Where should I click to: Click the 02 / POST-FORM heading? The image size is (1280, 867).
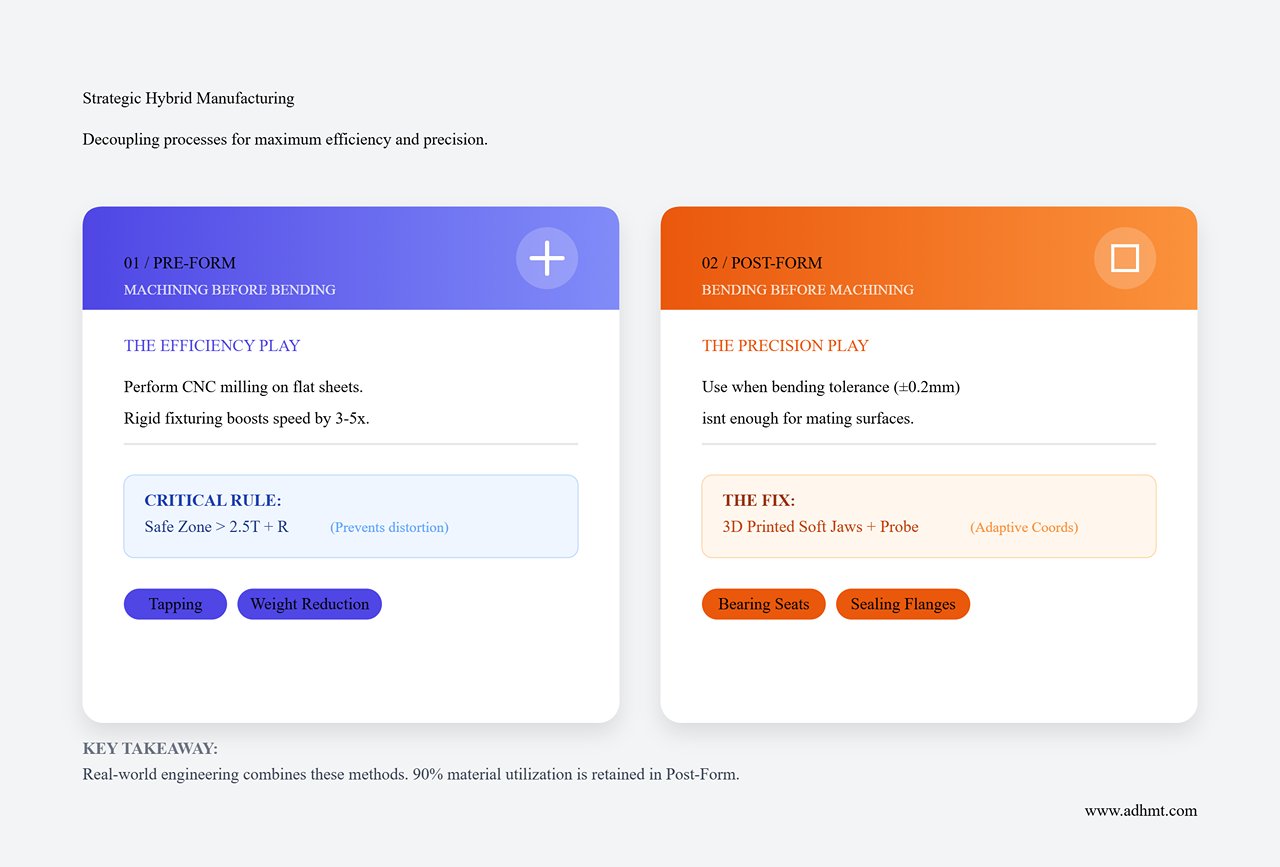[x=762, y=263]
